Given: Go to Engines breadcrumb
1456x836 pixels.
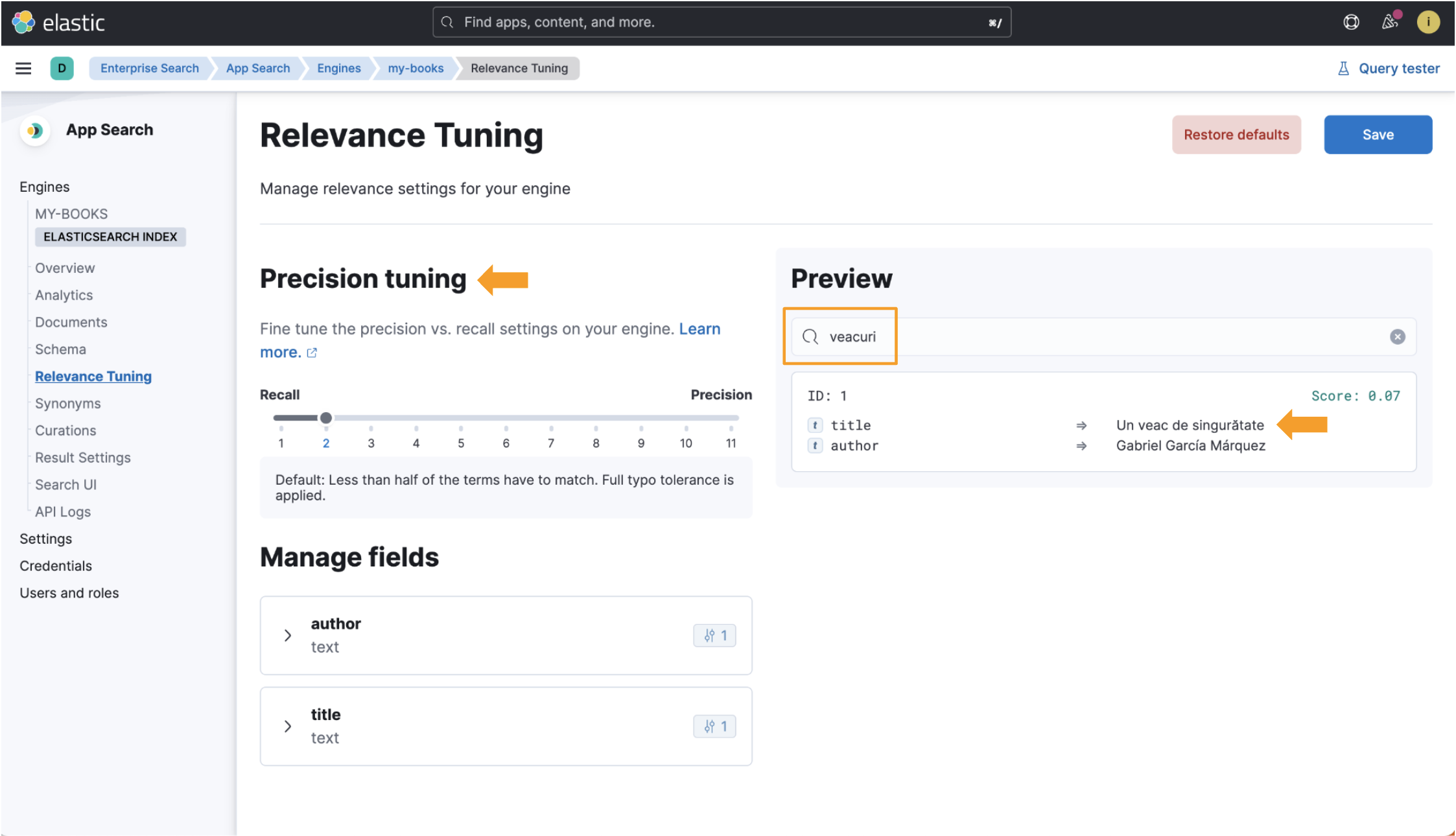Looking at the screenshot, I should 339,68.
